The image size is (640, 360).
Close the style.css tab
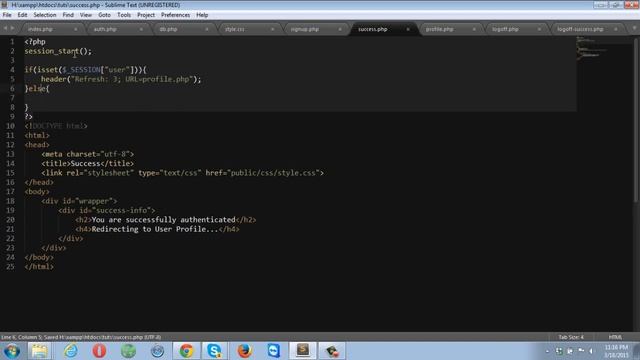272,29
